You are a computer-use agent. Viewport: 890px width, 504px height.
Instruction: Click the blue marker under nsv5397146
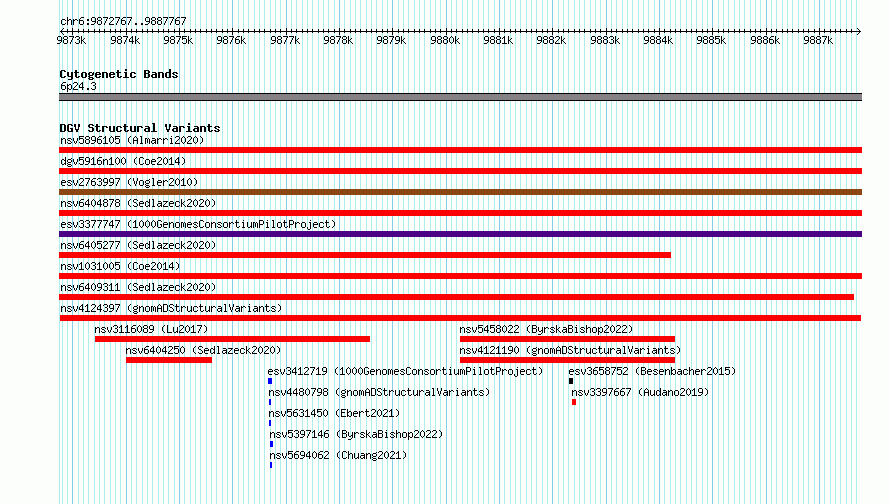[x=271, y=444]
